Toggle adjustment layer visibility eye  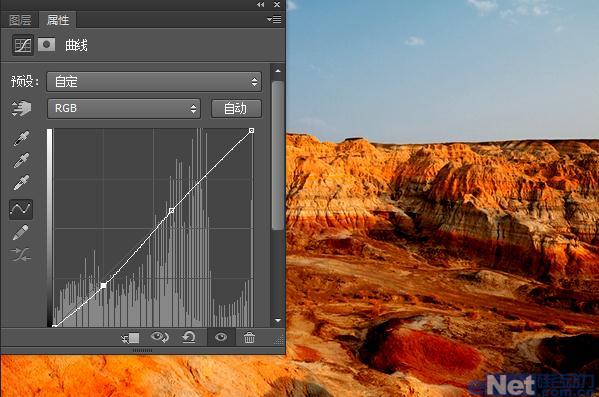pos(221,337)
